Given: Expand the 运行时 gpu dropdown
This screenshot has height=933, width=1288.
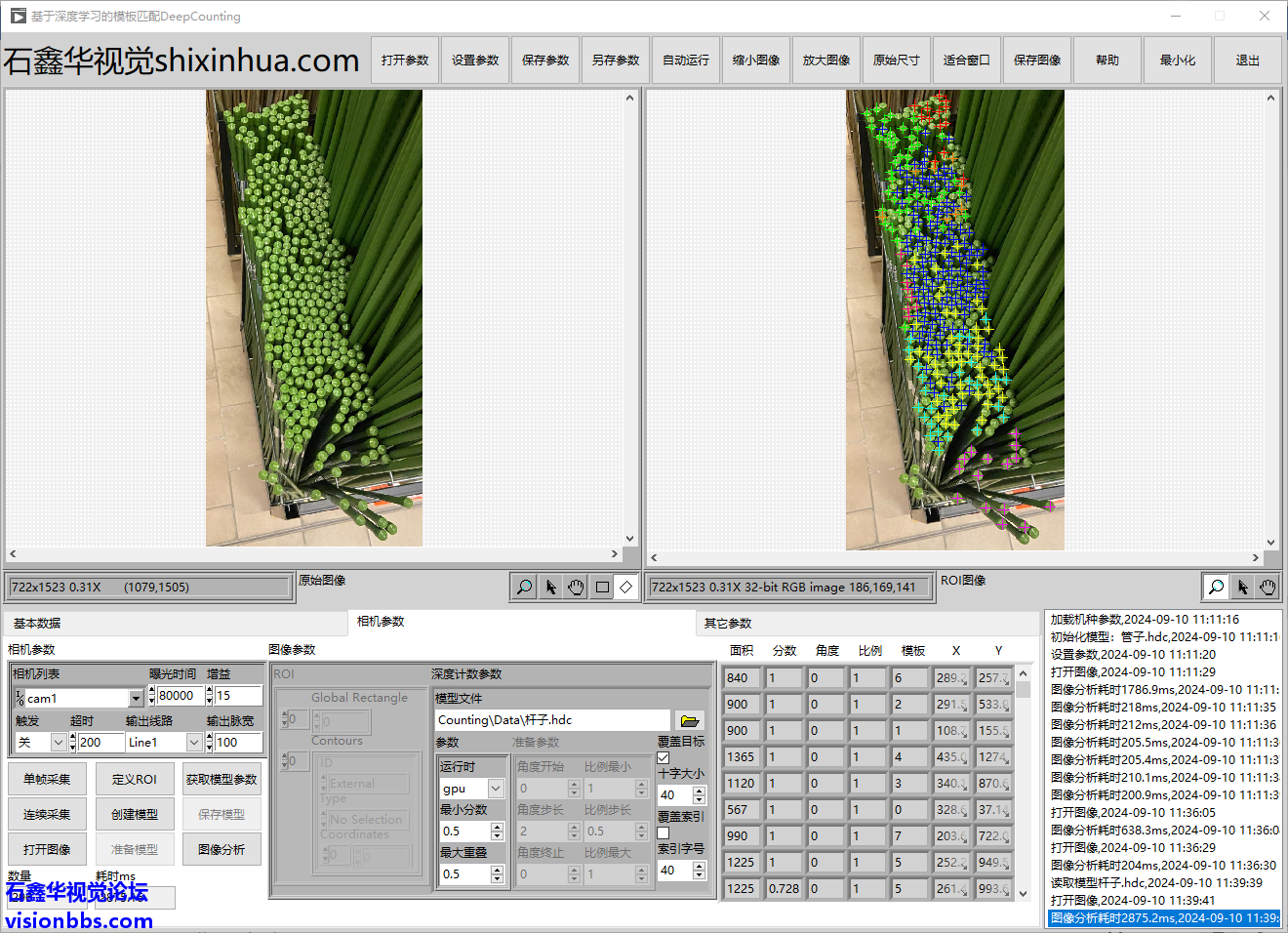Looking at the screenshot, I should pos(496,789).
